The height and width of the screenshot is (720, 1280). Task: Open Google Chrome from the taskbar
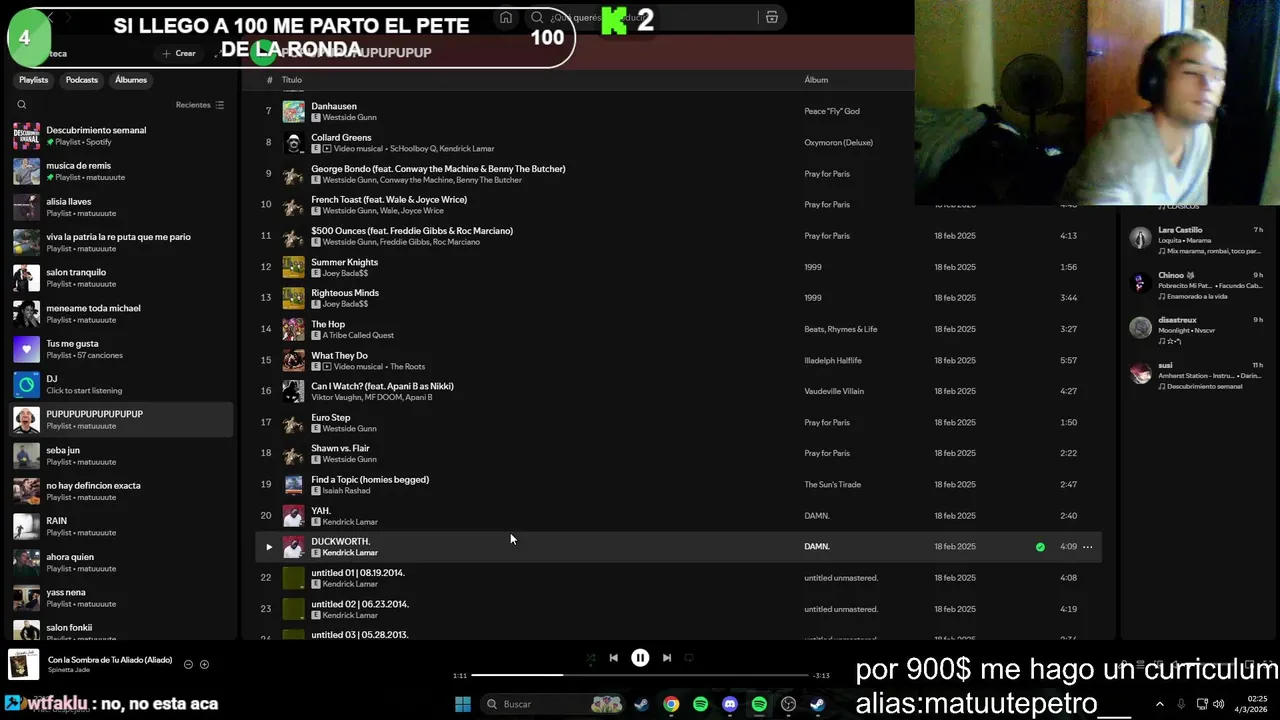pyautogui.click(x=671, y=704)
